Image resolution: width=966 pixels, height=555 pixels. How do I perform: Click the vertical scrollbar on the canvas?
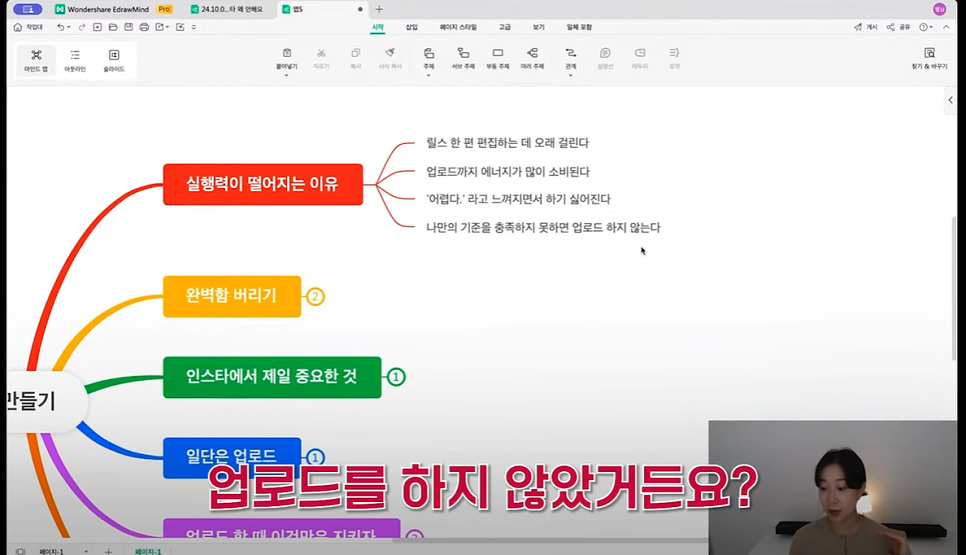954,290
